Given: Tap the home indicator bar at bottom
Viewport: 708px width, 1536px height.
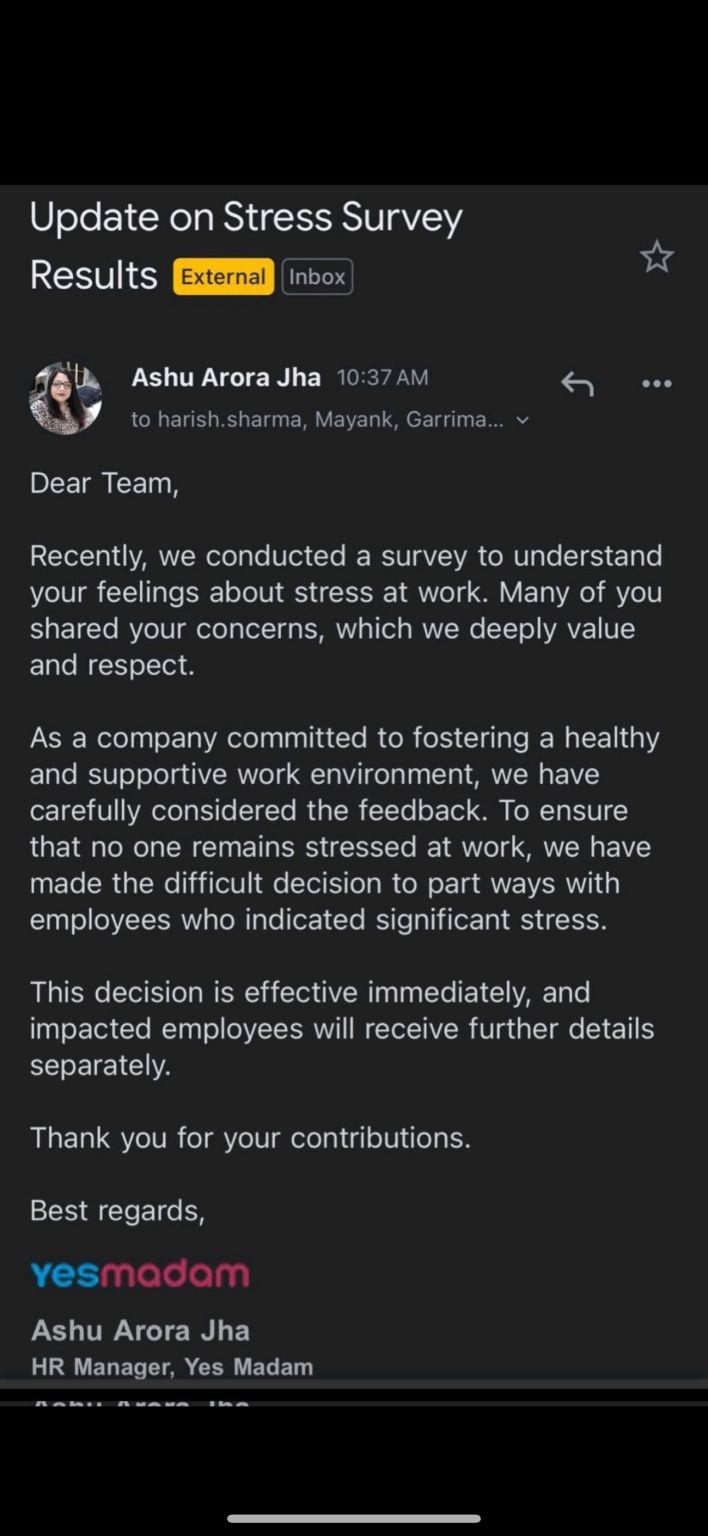Looking at the screenshot, I should 354,1518.
